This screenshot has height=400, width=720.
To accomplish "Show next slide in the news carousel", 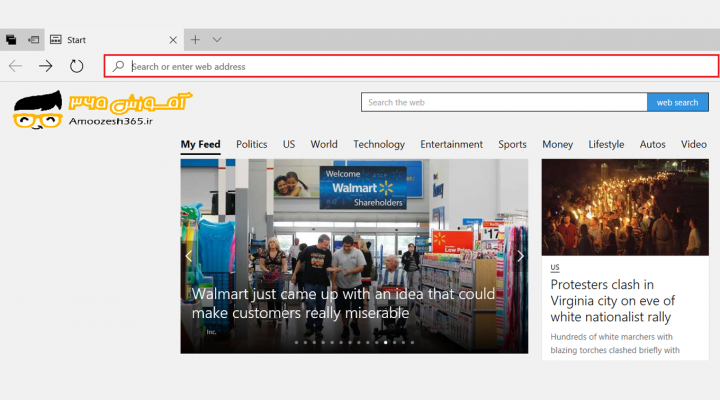I will pos(520,256).
